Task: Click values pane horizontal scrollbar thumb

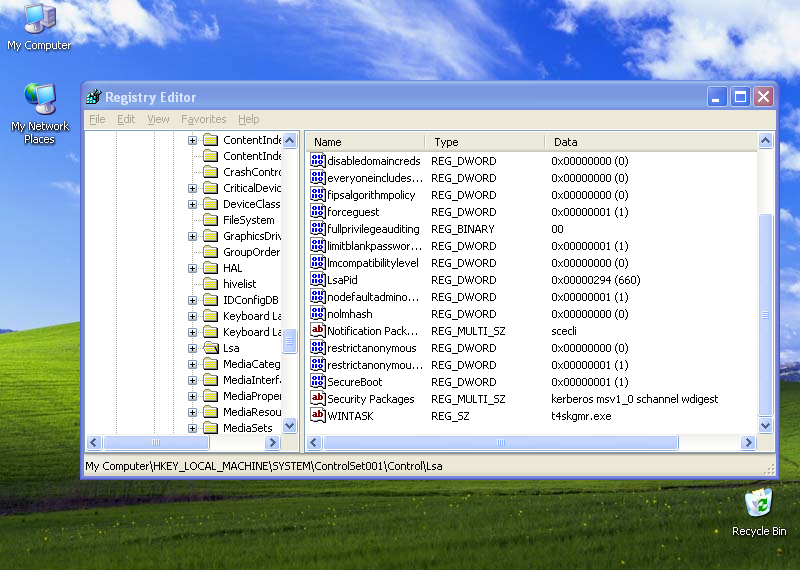Action: tap(501, 442)
